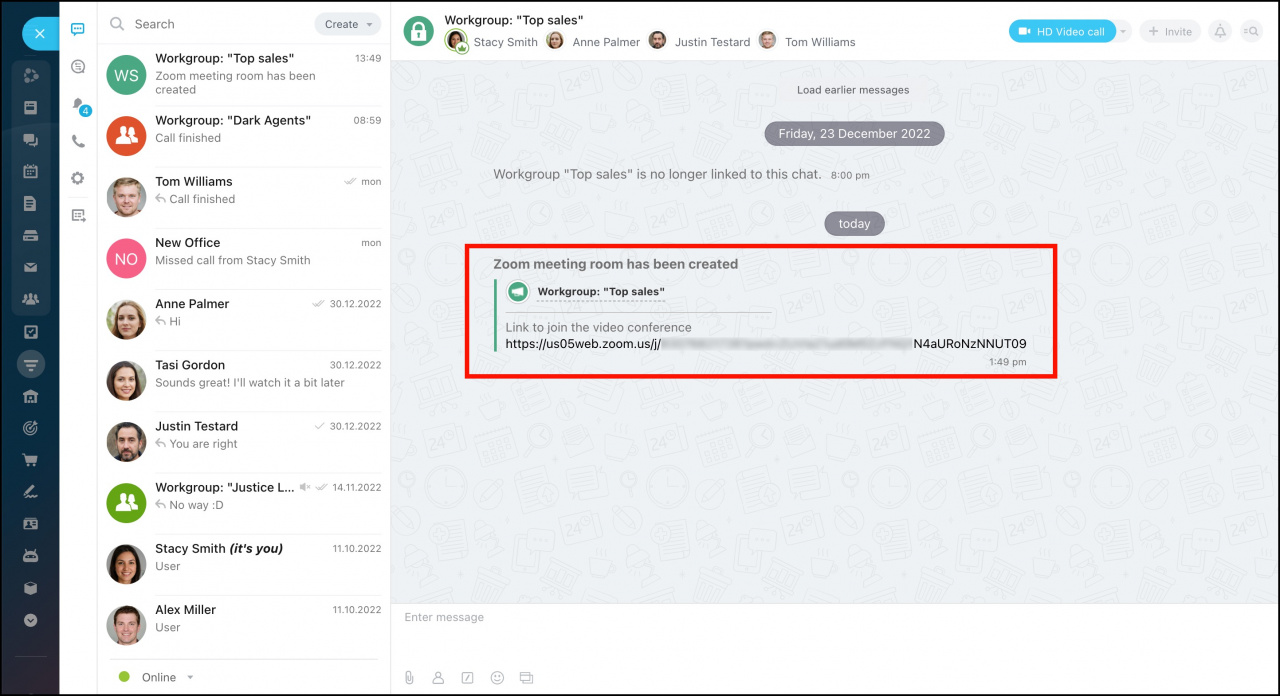Click the Friday, 23 December 2022 date label
This screenshot has height=696, width=1280.
click(854, 133)
